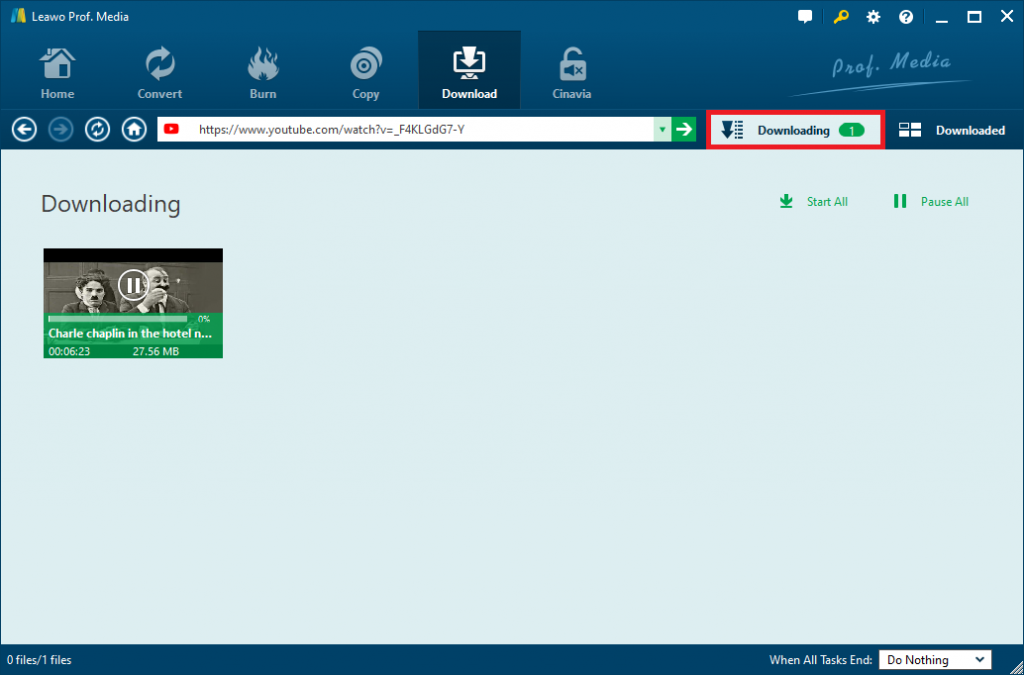Refresh the current page
The image size is (1024, 675).
[x=97, y=130]
